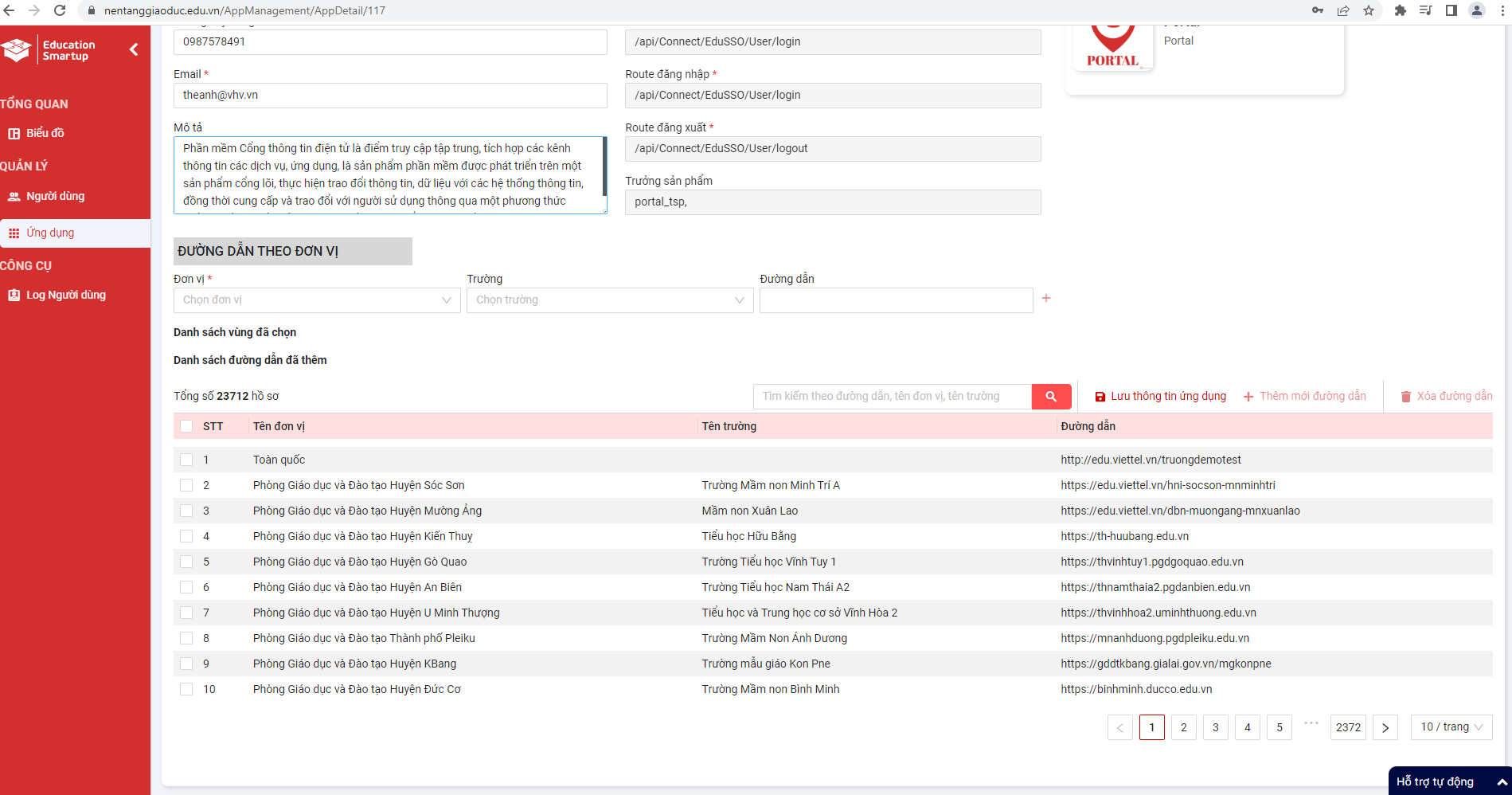Check the box for row Toàn quốc
1512x795 pixels.
tap(186, 460)
